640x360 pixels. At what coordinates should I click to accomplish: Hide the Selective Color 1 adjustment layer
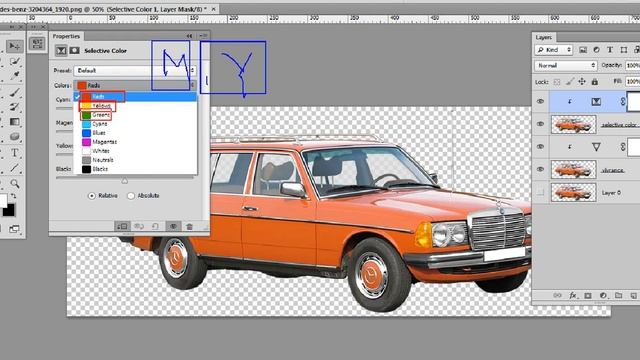tap(540, 101)
